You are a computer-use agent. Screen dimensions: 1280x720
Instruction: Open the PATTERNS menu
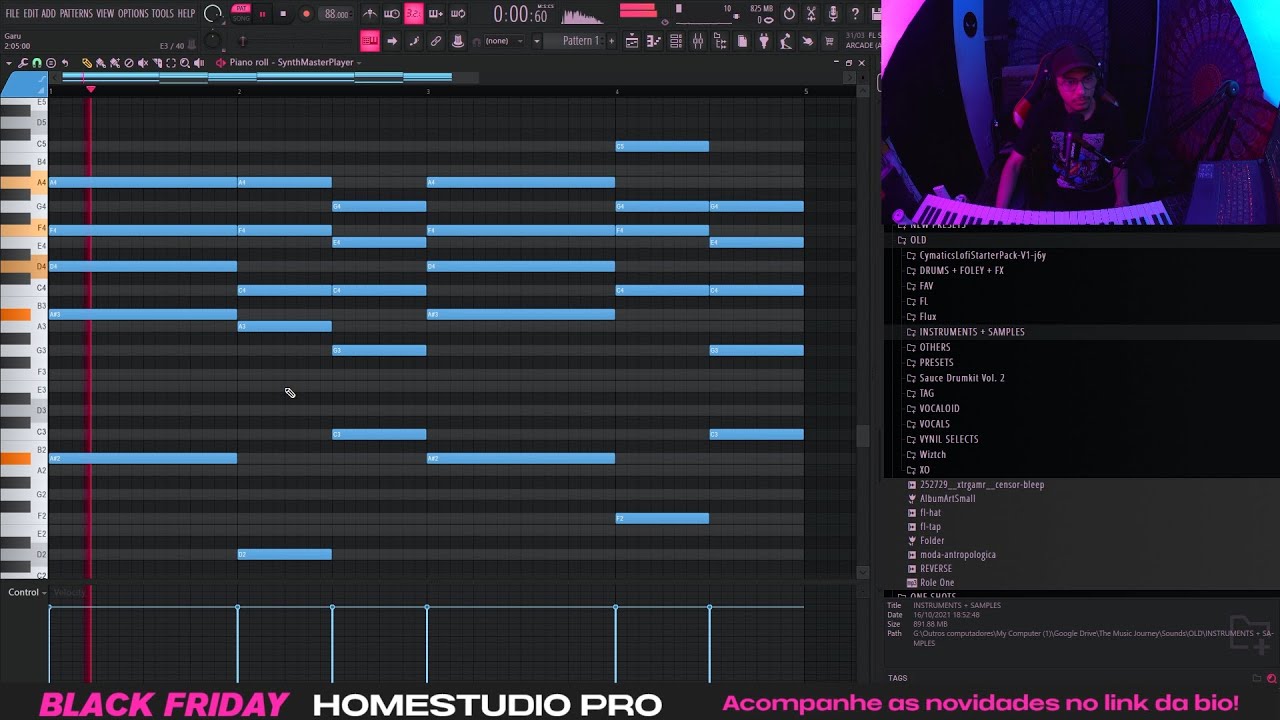[76, 13]
